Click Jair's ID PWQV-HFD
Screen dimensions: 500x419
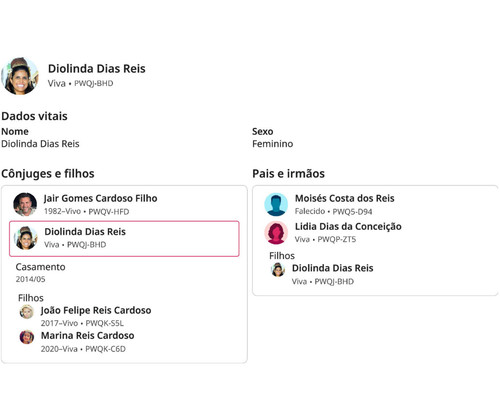pyautogui.click(x=109, y=212)
